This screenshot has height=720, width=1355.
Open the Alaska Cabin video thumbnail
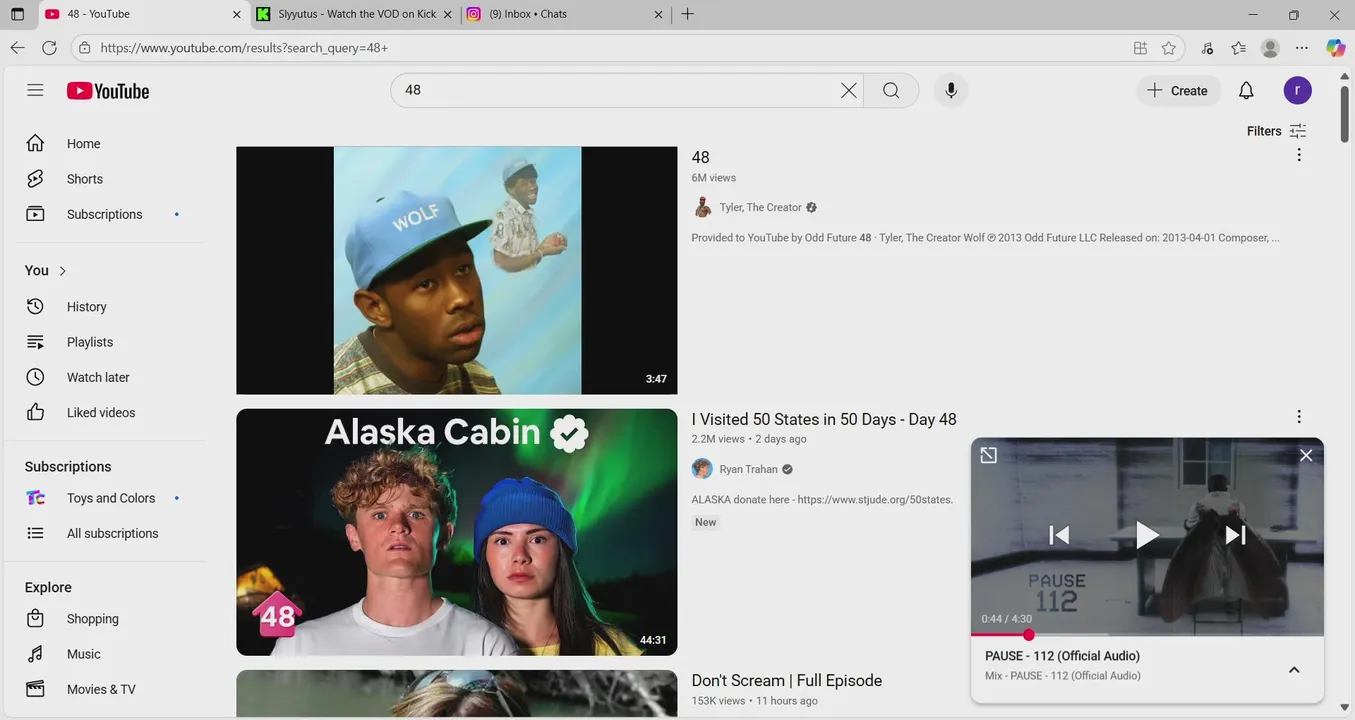(x=457, y=532)
